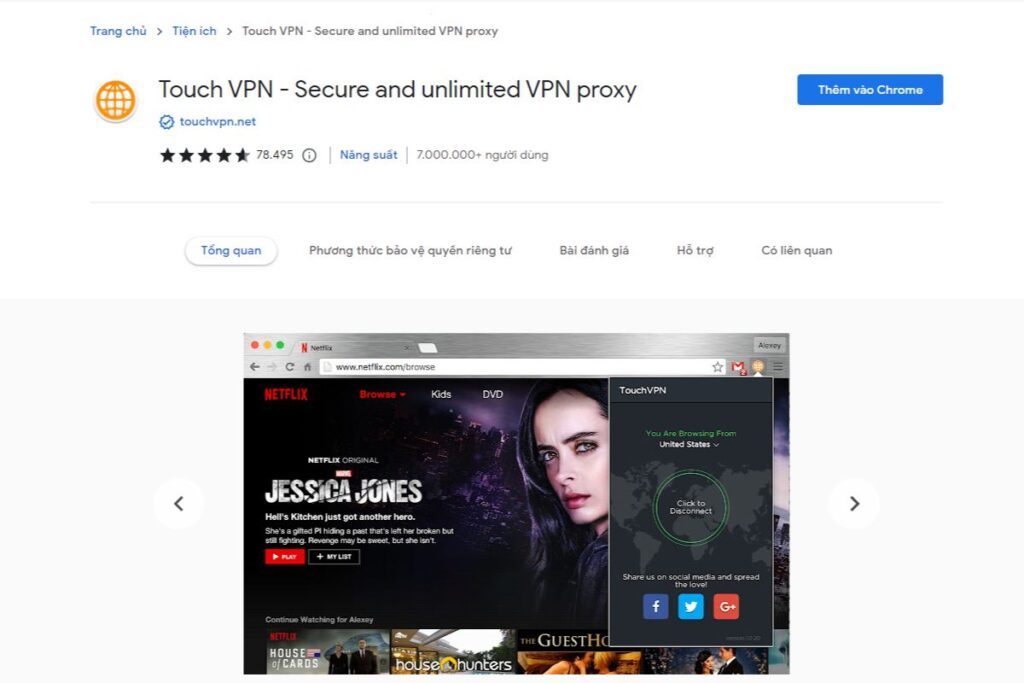The width and height of the screenshot is (1024, 683).
Task: Click the TouchVPN extension icon in browser toolbar
Action: tap(759, 367)
